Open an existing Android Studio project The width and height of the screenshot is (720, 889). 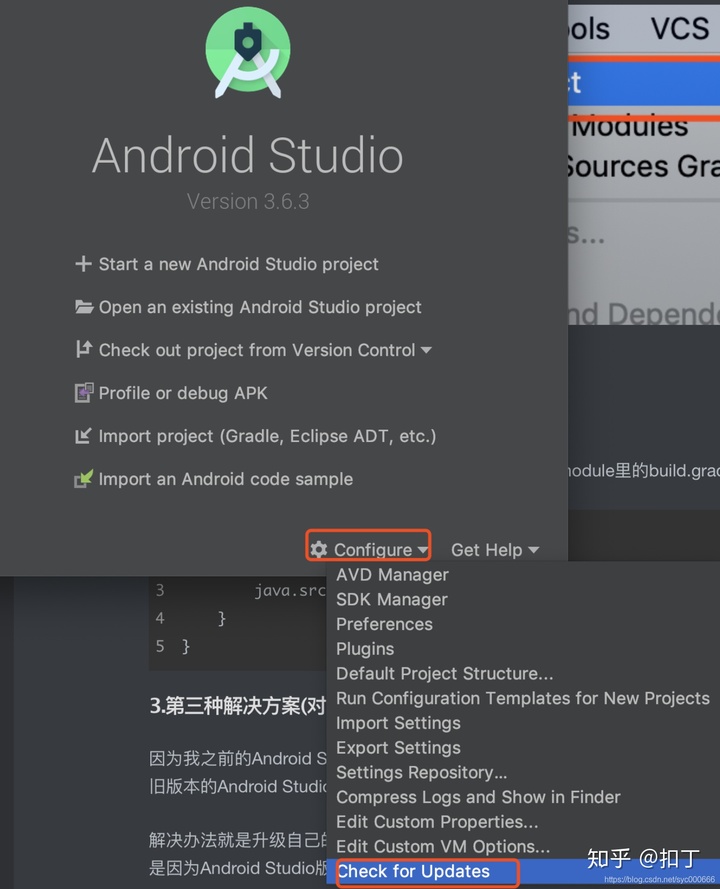click(260, 307)
